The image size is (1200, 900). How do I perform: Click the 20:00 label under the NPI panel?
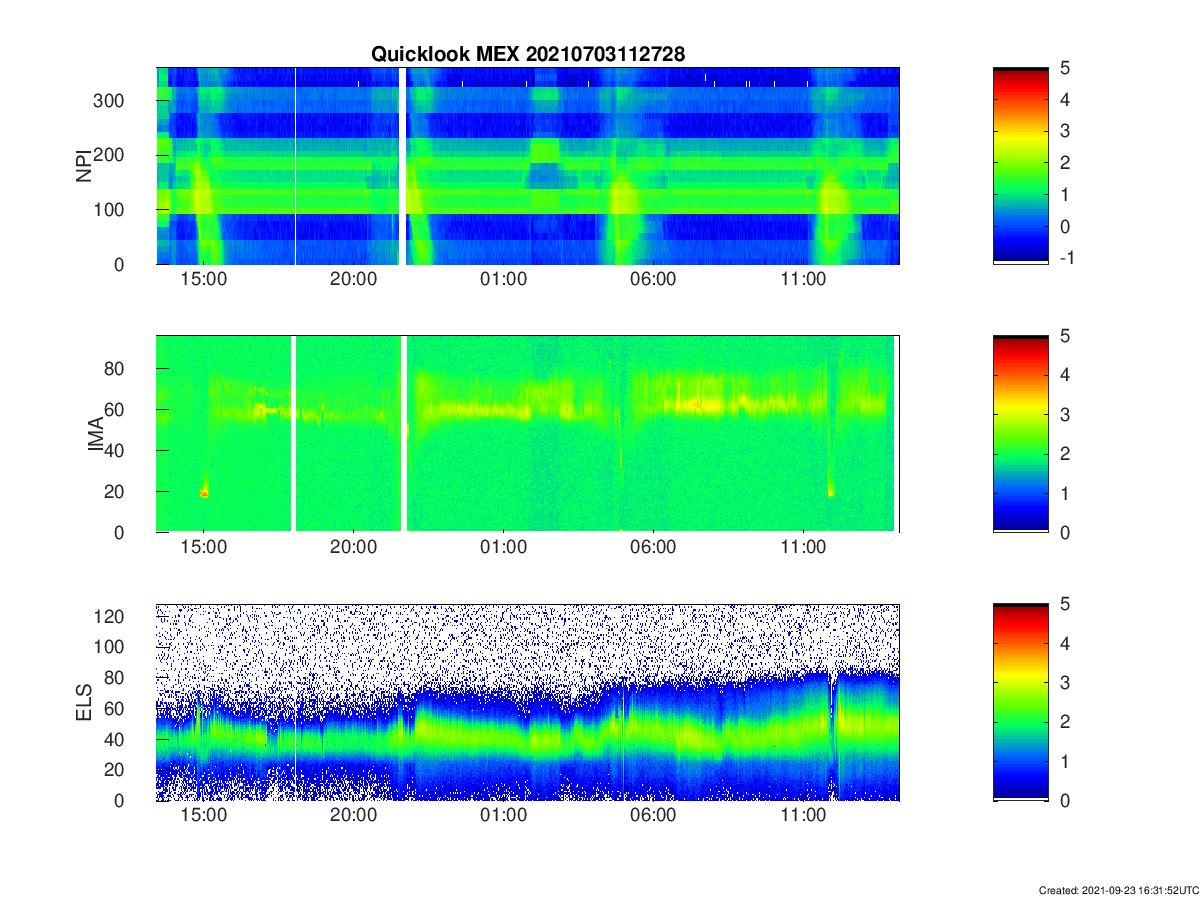point(353,281)
